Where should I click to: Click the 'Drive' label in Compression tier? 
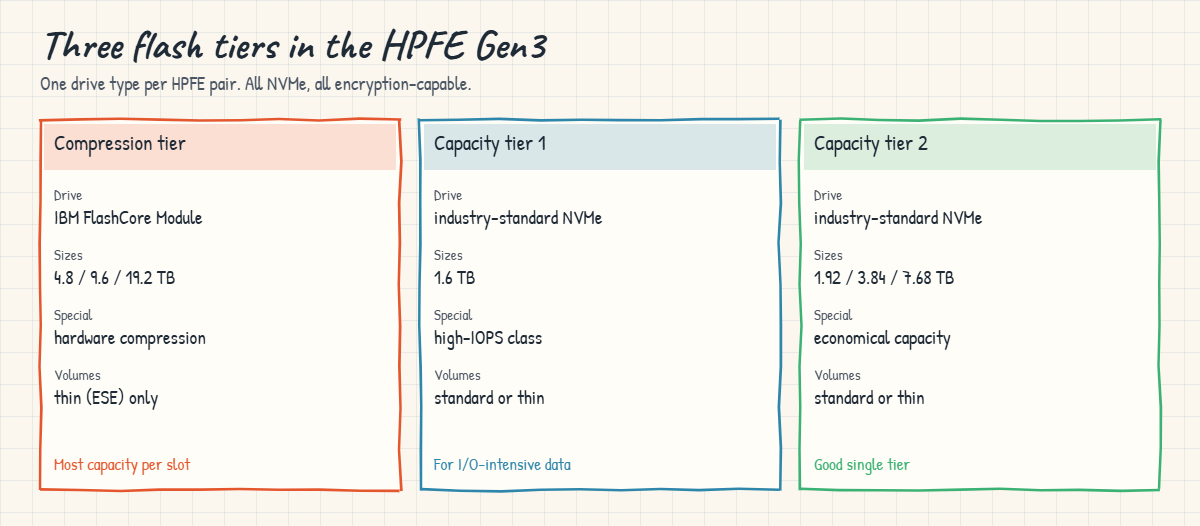pyautogui.click(x=68, y=196)
